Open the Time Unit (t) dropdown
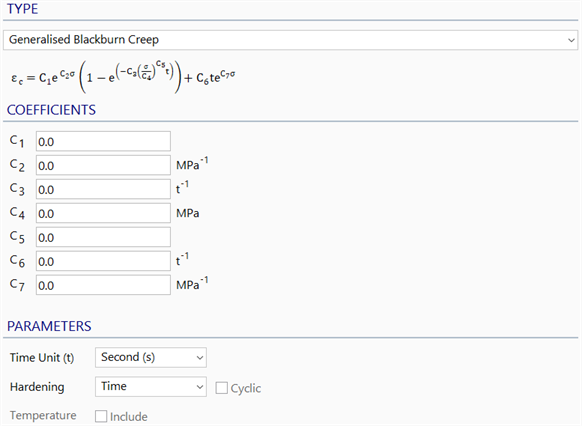Image resolution: width=582 pixels, height=426 pixels. coord(151,357)
